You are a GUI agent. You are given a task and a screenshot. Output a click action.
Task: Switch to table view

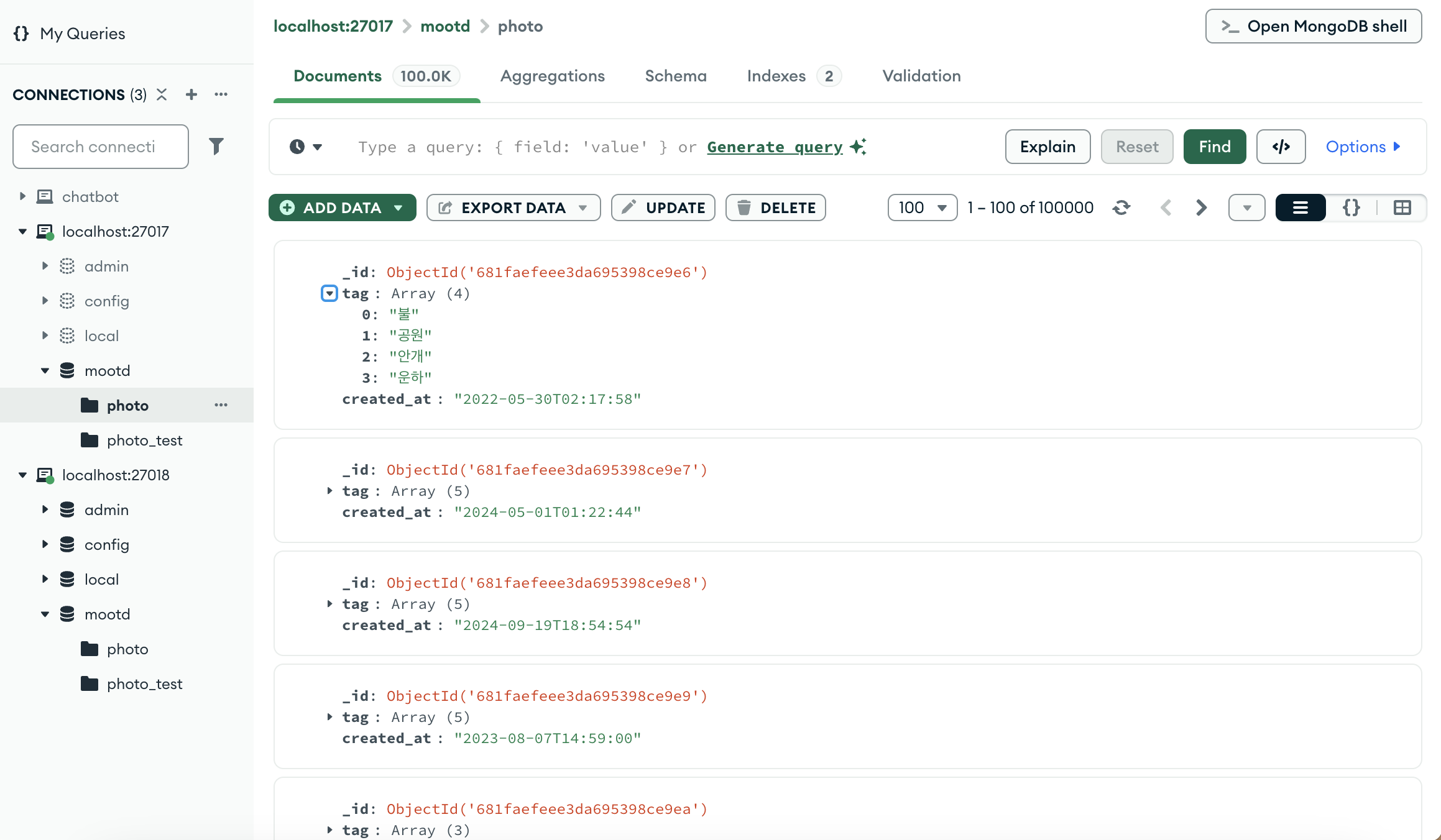click(1402, 208)
